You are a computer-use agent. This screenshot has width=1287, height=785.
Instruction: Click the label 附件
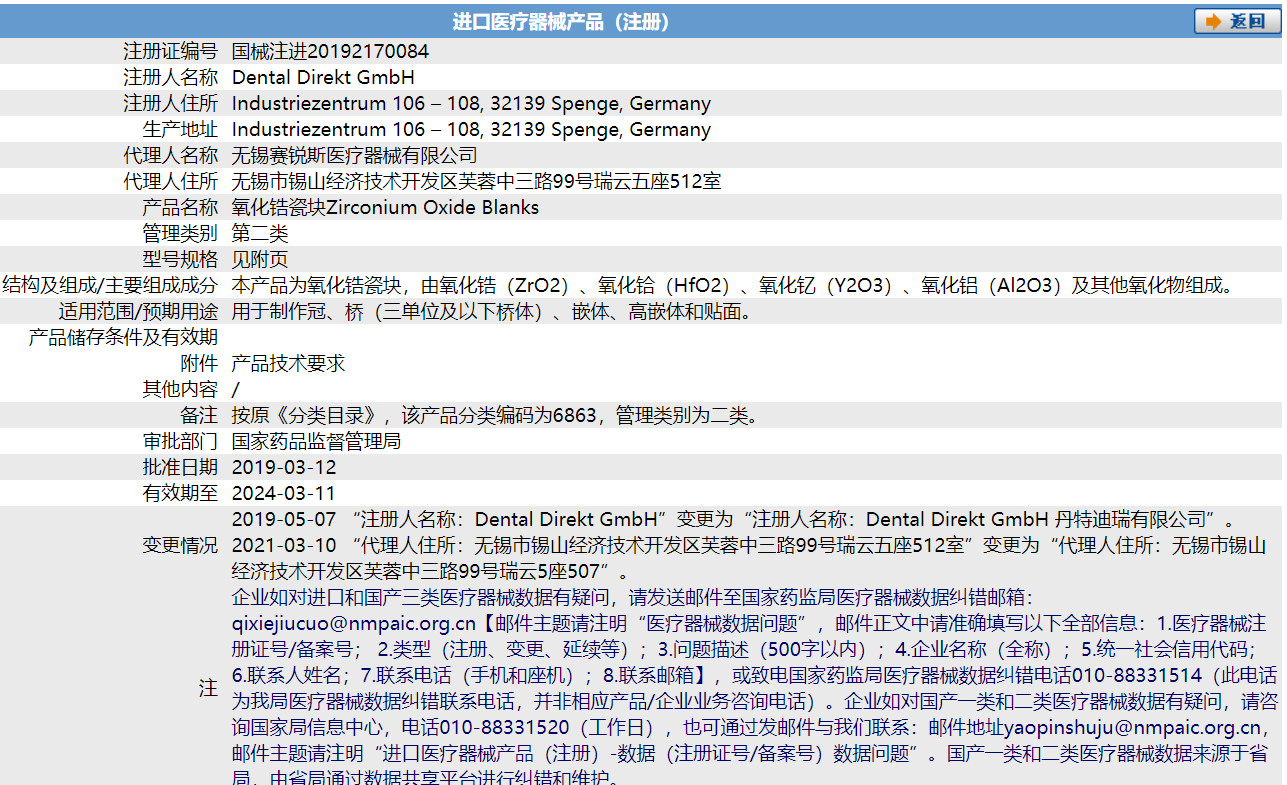click(x=199, y=363)
